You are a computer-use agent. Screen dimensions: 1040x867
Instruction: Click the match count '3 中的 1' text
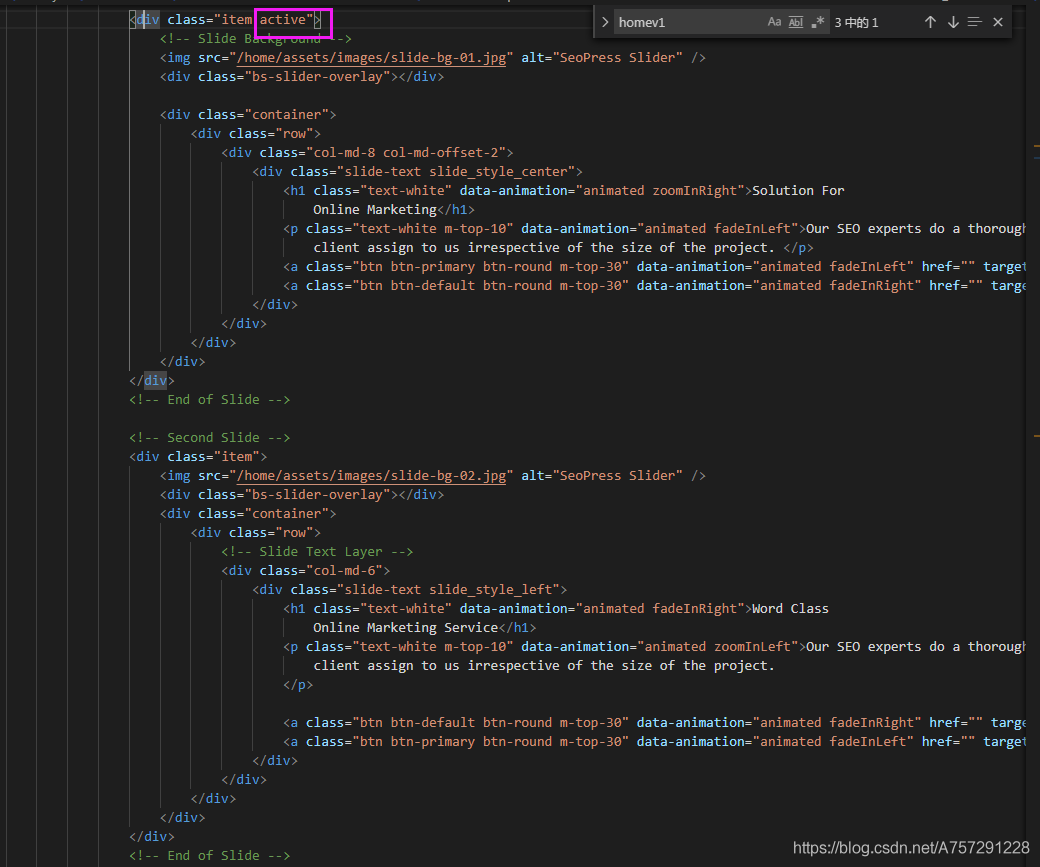(x=856, y=23)
